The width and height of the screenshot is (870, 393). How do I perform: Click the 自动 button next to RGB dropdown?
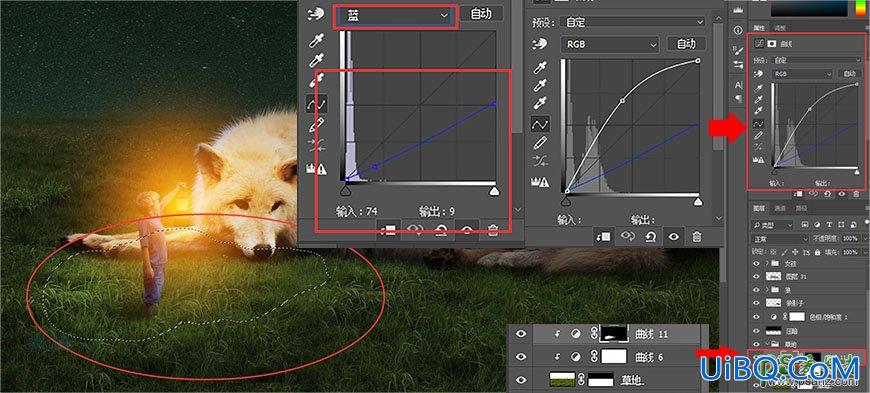(x=686, y=44)
